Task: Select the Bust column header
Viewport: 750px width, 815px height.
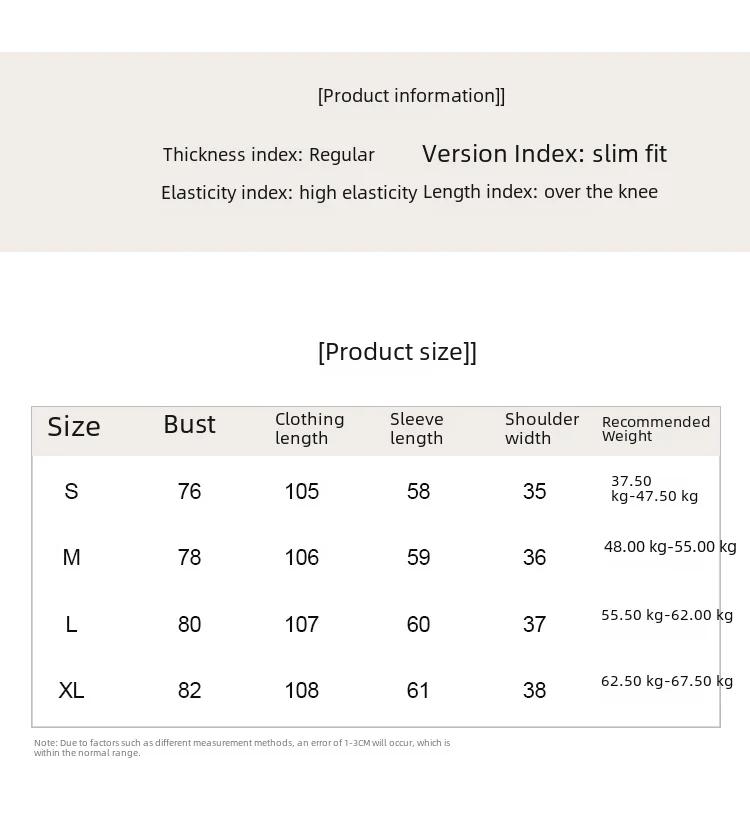Action: pyautogui.click(x=189, y=424)
